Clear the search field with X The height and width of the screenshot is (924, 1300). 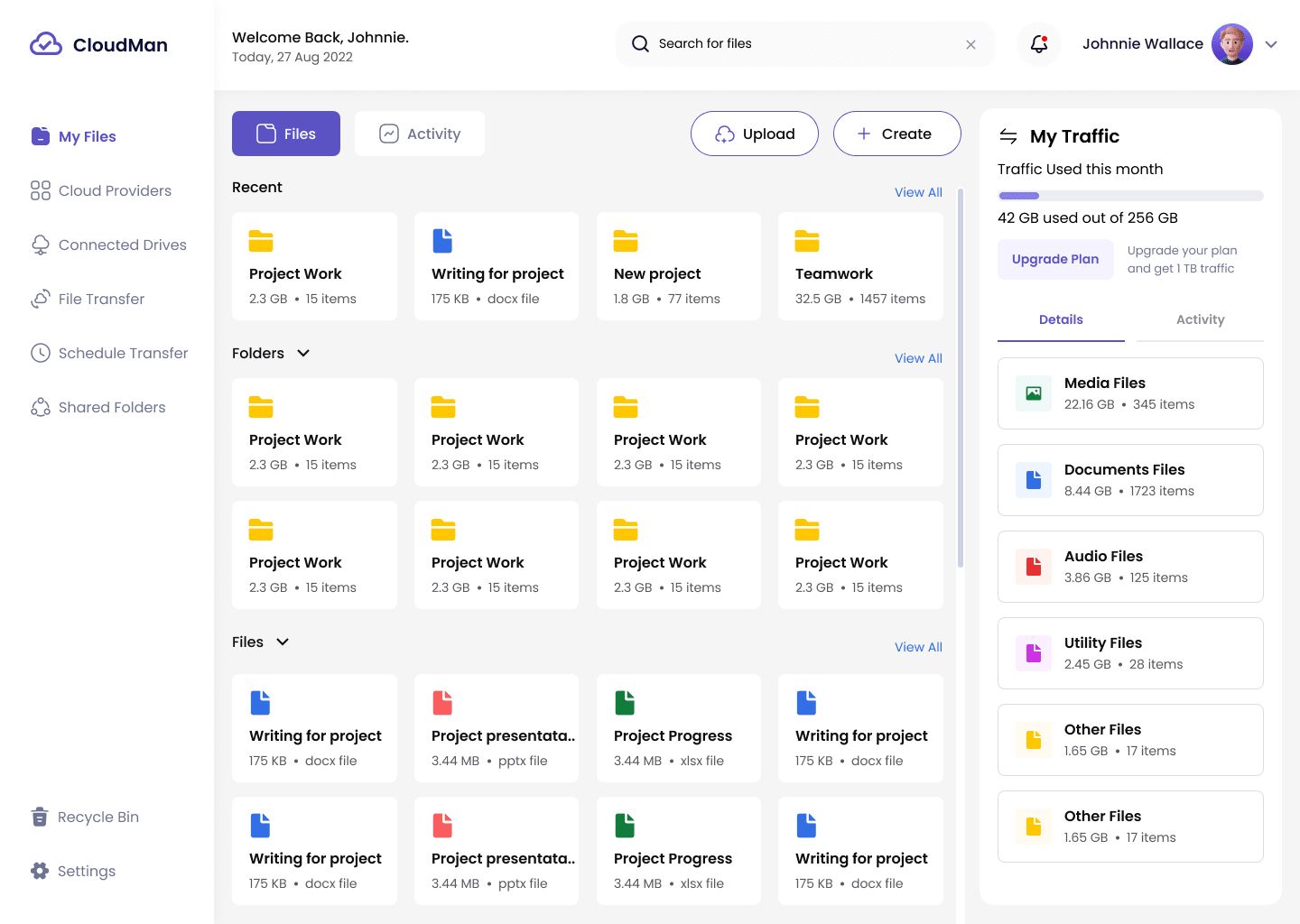point(970,44)
